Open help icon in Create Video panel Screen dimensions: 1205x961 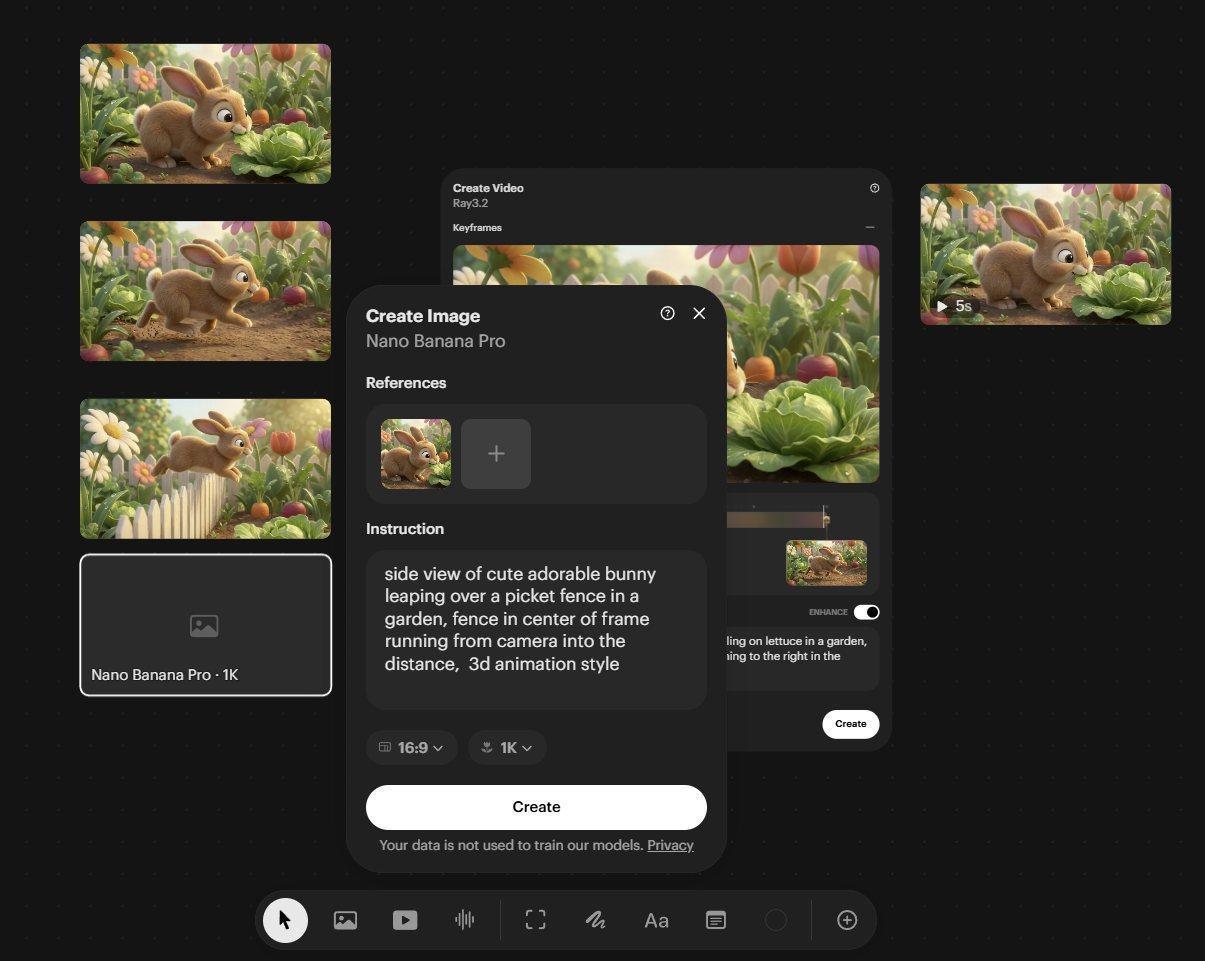click(875, 188)
